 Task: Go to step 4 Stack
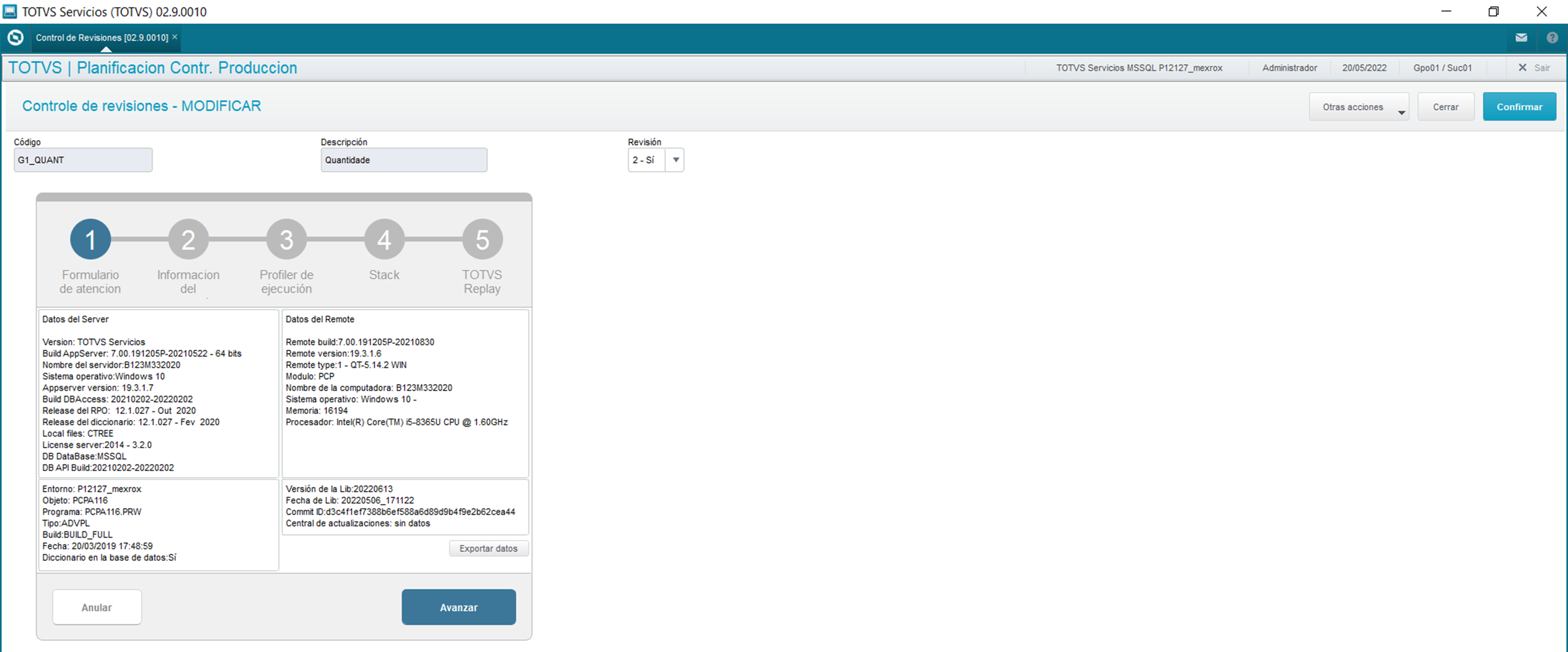click(384, 240)
